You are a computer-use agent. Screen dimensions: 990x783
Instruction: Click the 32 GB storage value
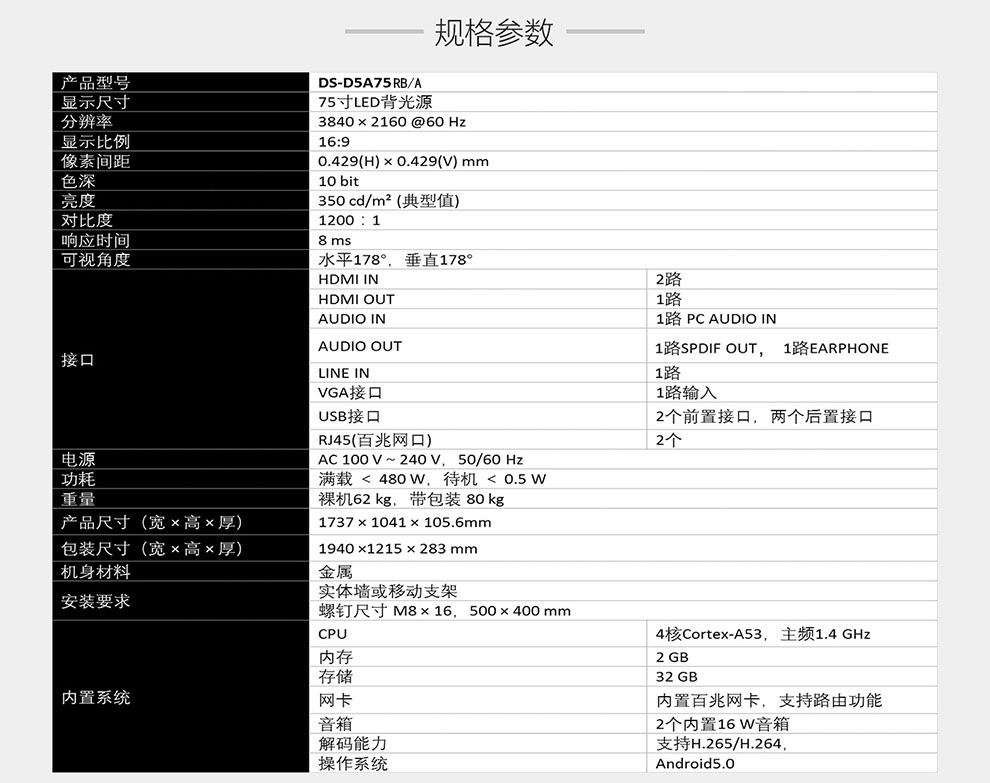(x=676, y=677)
